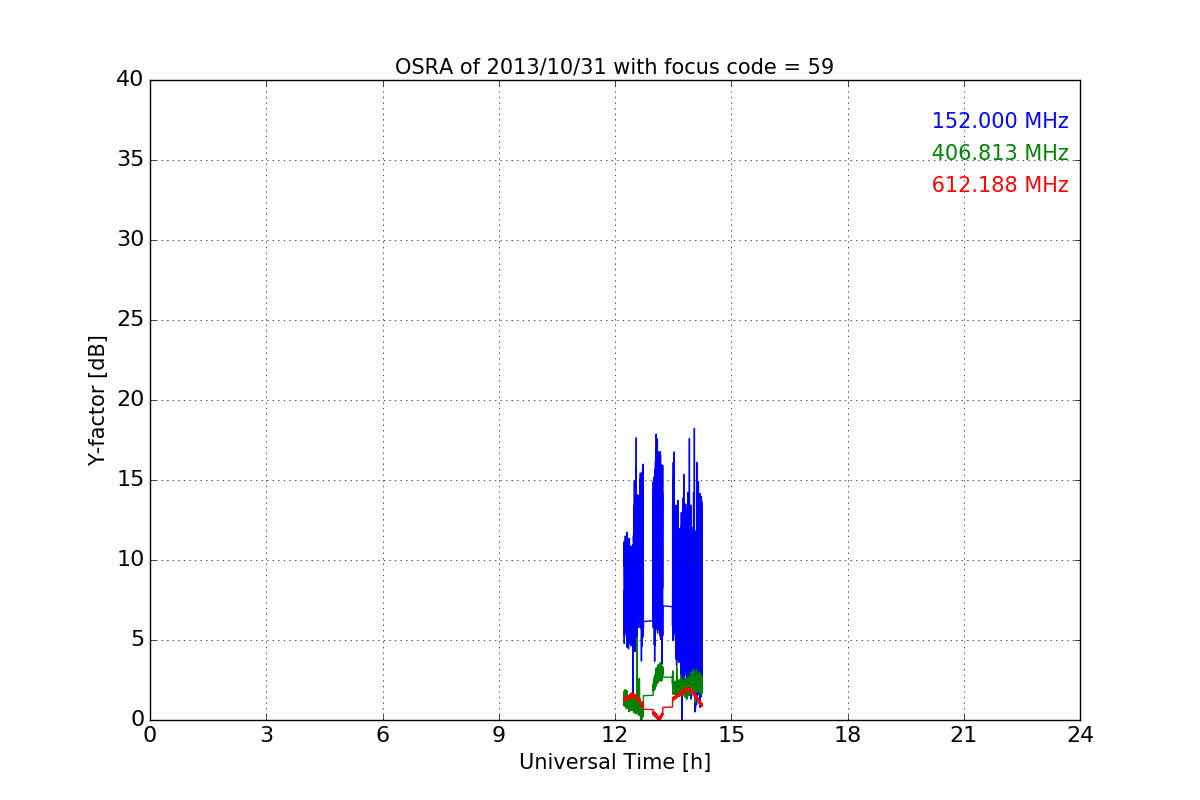
Task: Click y-axis tick label 35
Action: tap(130, 160)
